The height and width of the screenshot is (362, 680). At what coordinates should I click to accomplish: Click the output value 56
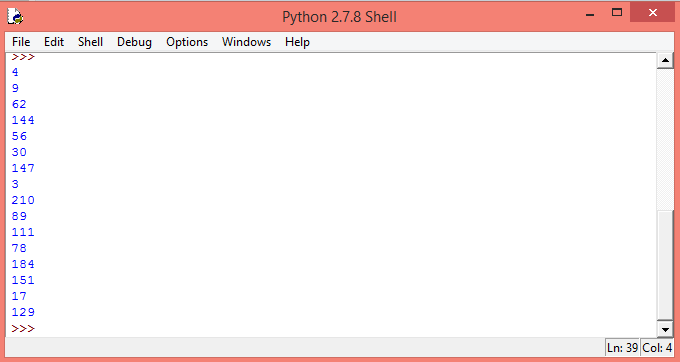[19, 136]
